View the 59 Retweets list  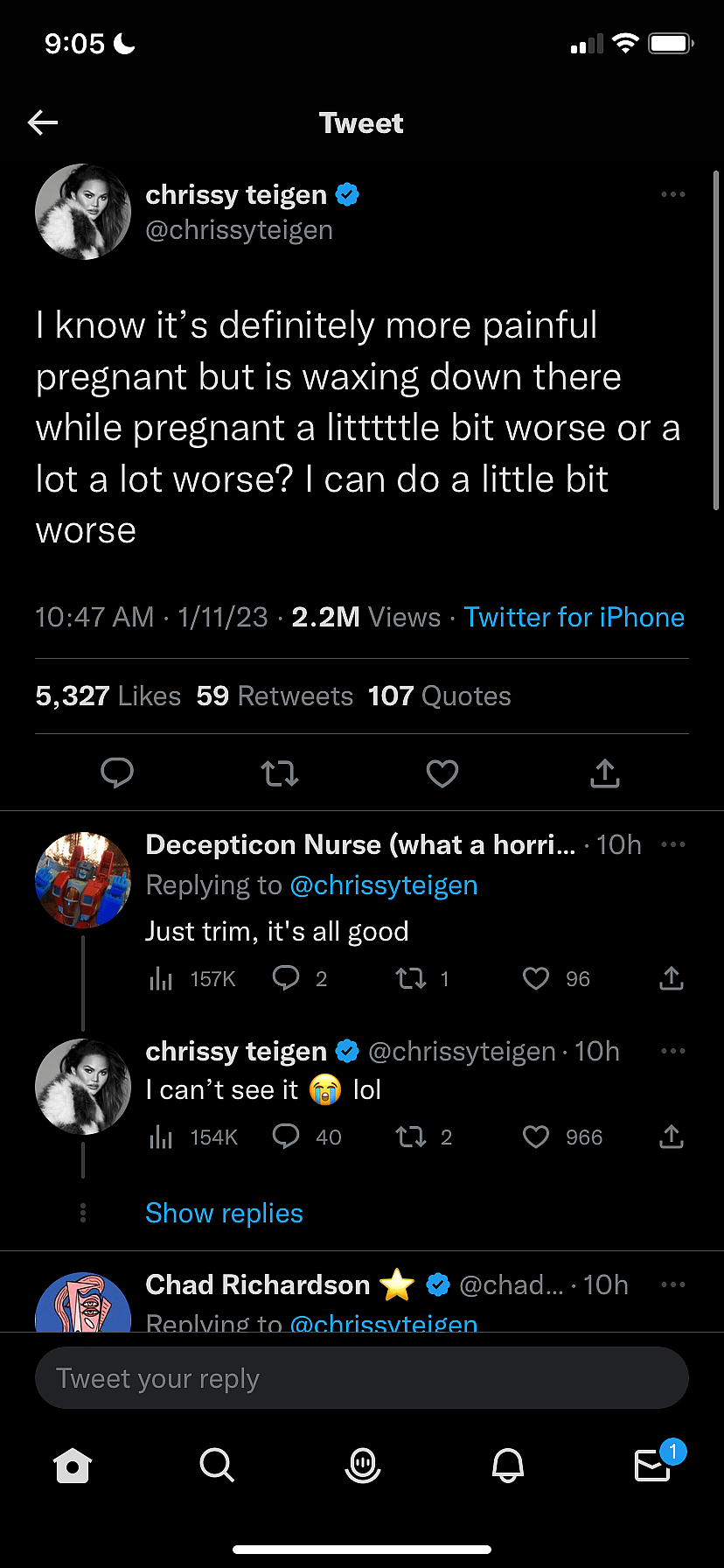275,696
